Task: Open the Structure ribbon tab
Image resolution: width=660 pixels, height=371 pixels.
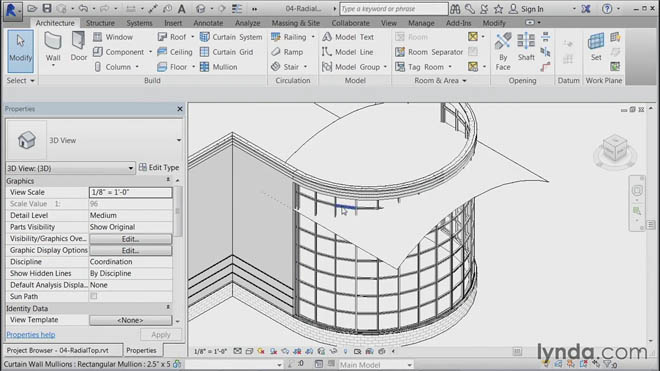Action: click(x=100, y=23)
